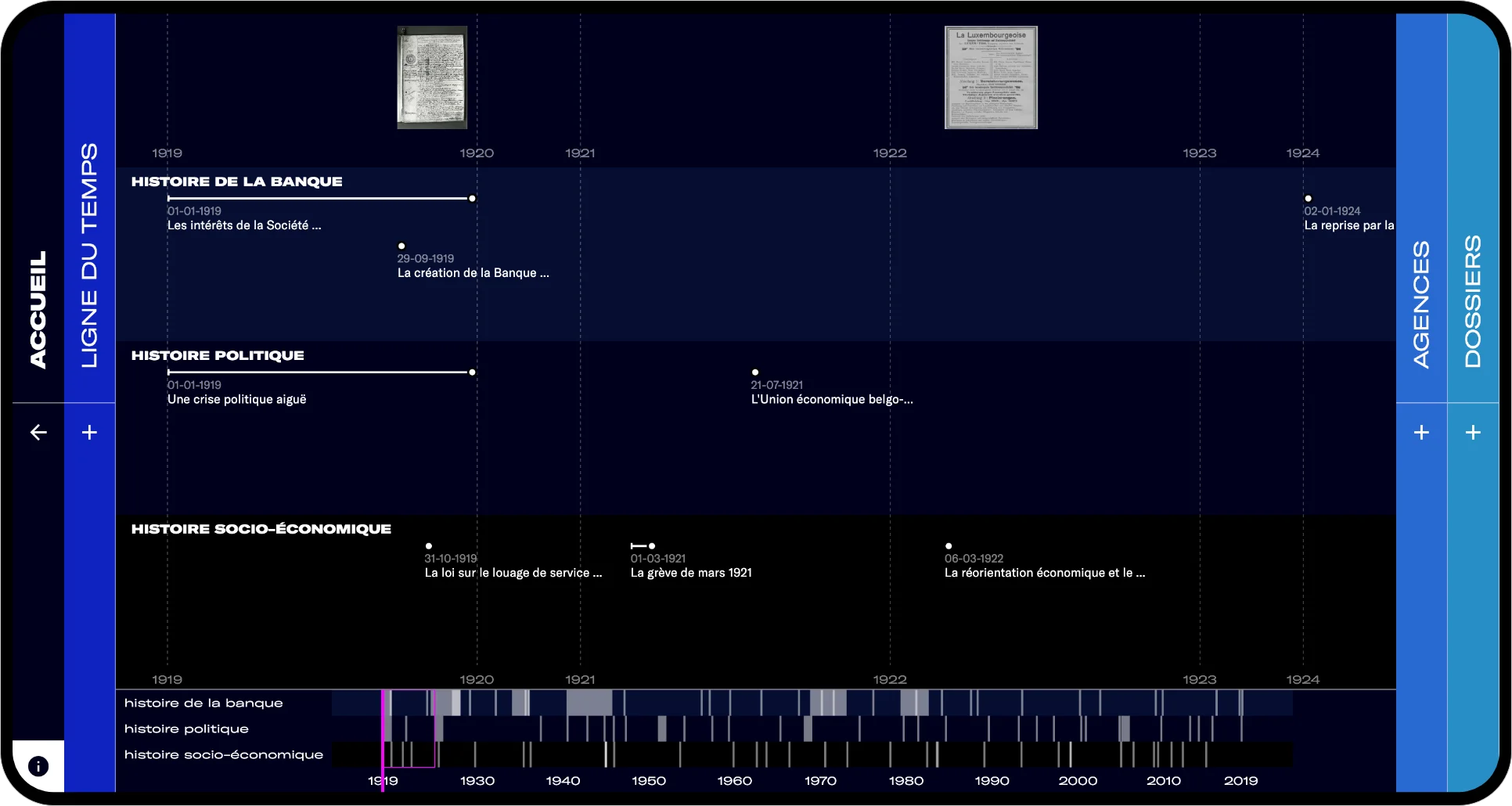
Task: Click the plus icon under Ligne du temps
Action: (x=90, y=432)
